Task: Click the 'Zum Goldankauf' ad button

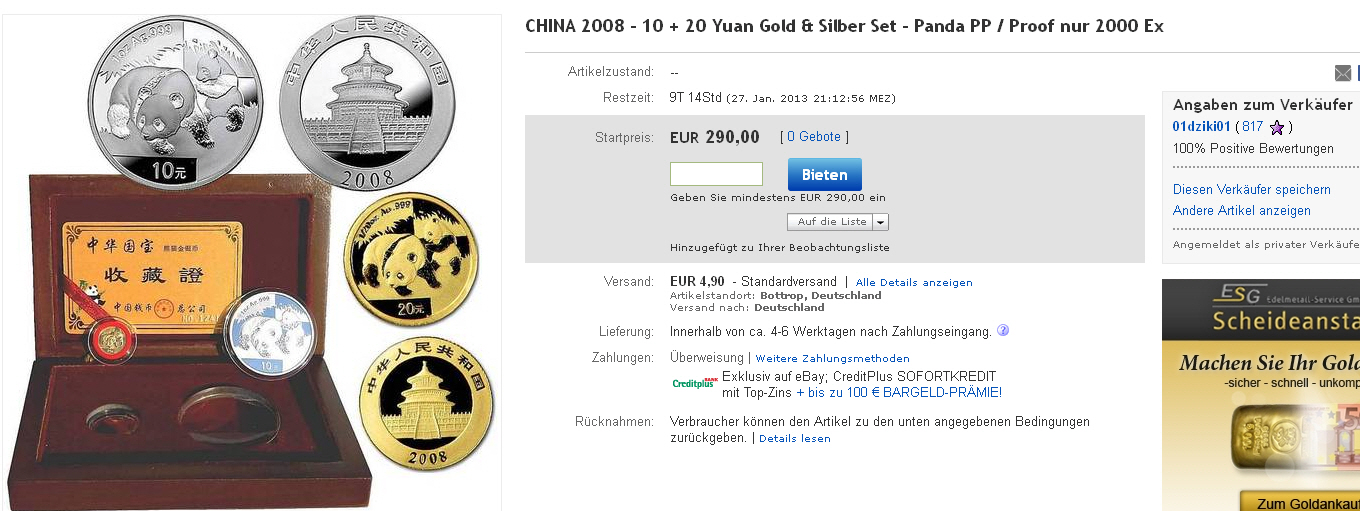Action: pos(1300,502)
